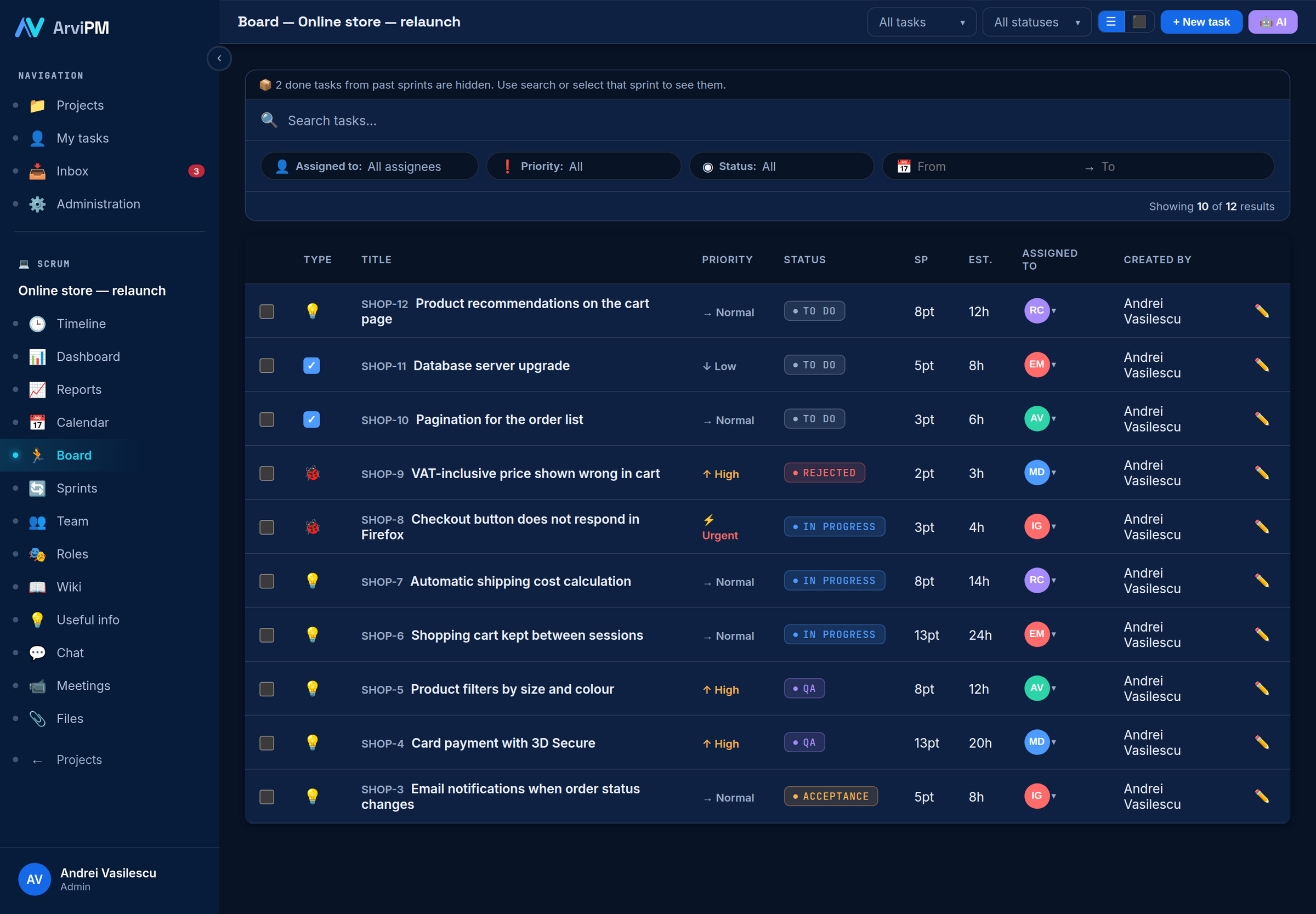Click the ArviPM logo

coord(62,27)
